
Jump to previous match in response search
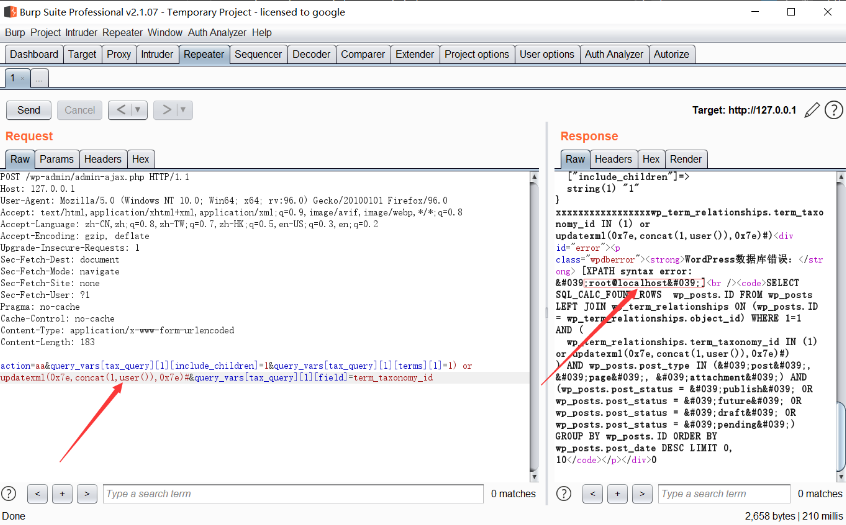[592, 494]
